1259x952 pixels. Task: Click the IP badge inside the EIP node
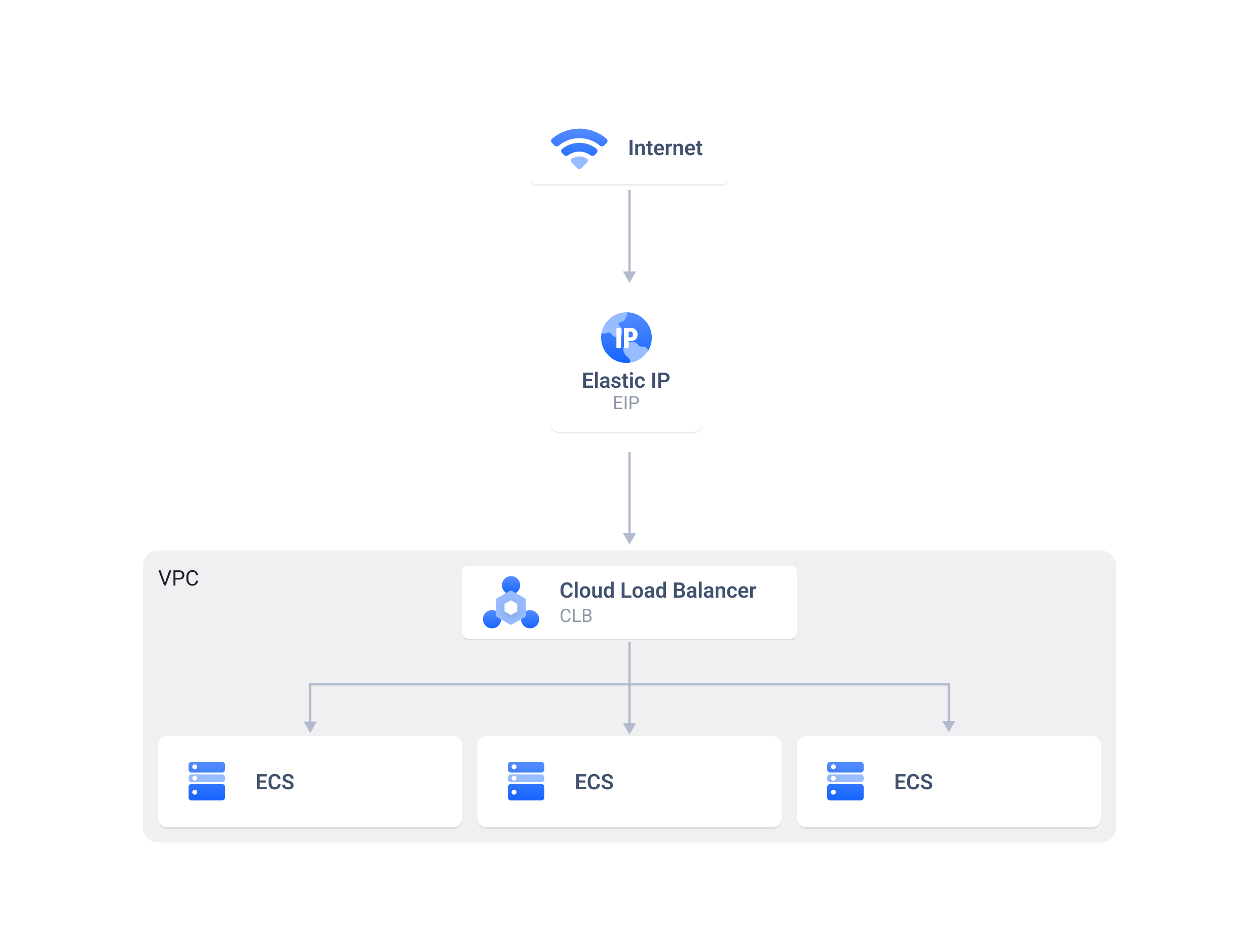click(626, 337)
